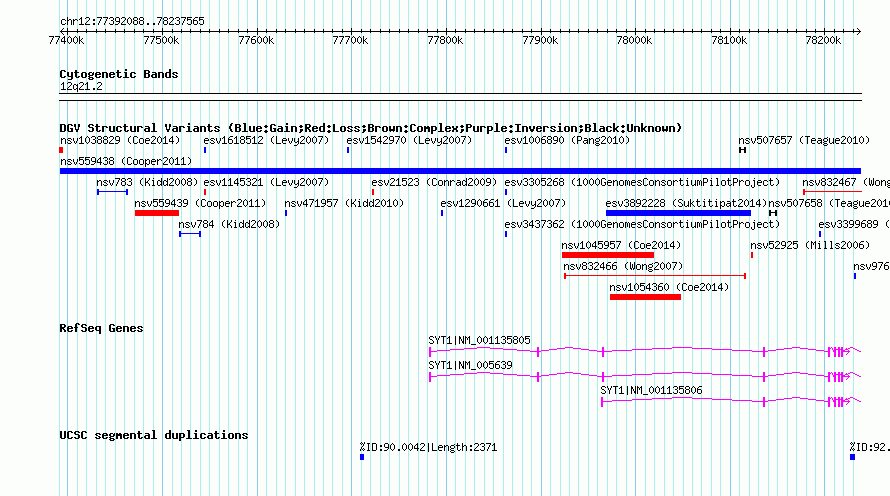Click the 77900k ruler tick label

pyautogui.click(x=540, y=40)
